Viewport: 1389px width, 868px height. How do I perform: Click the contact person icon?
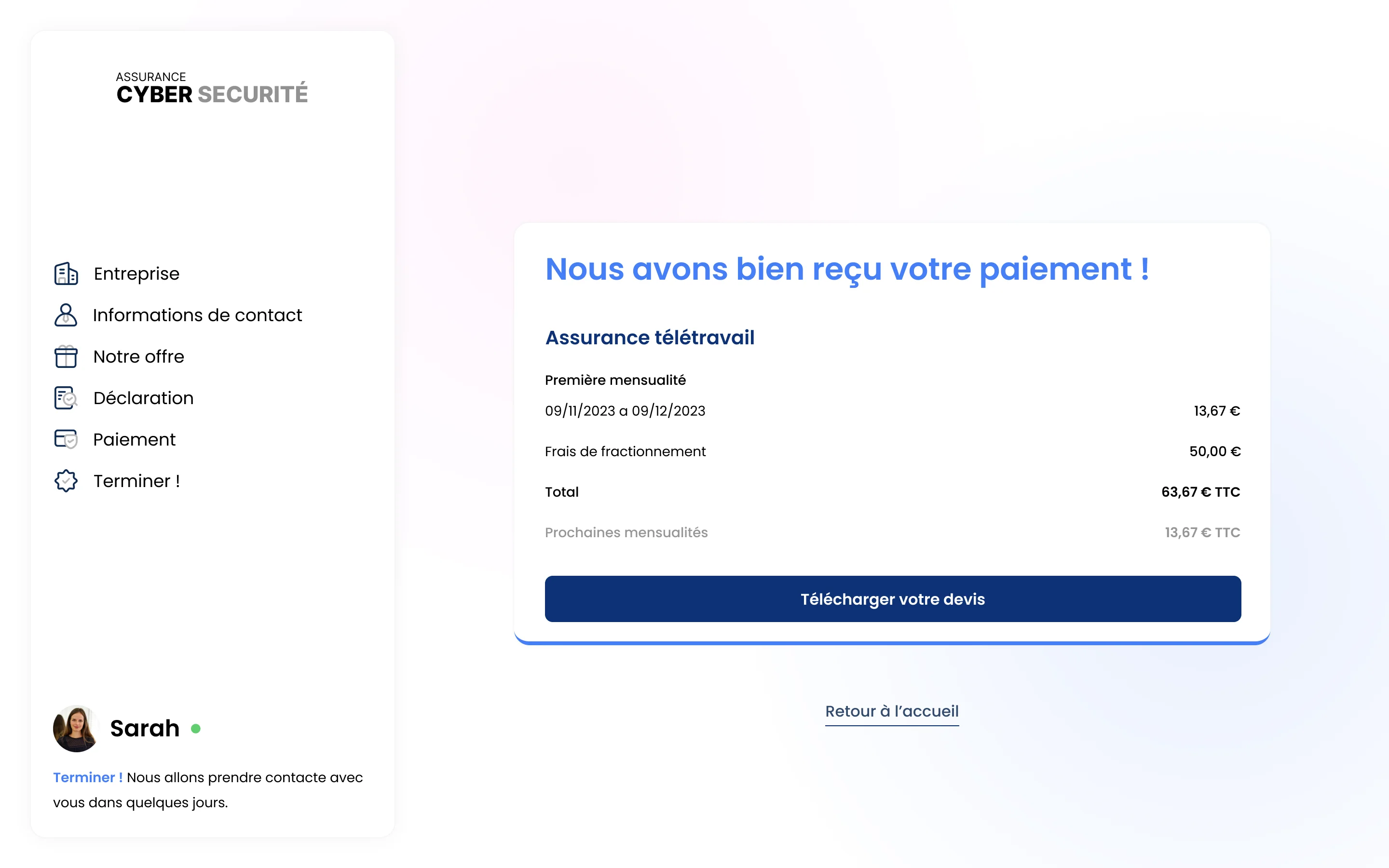tap(66, 315)
